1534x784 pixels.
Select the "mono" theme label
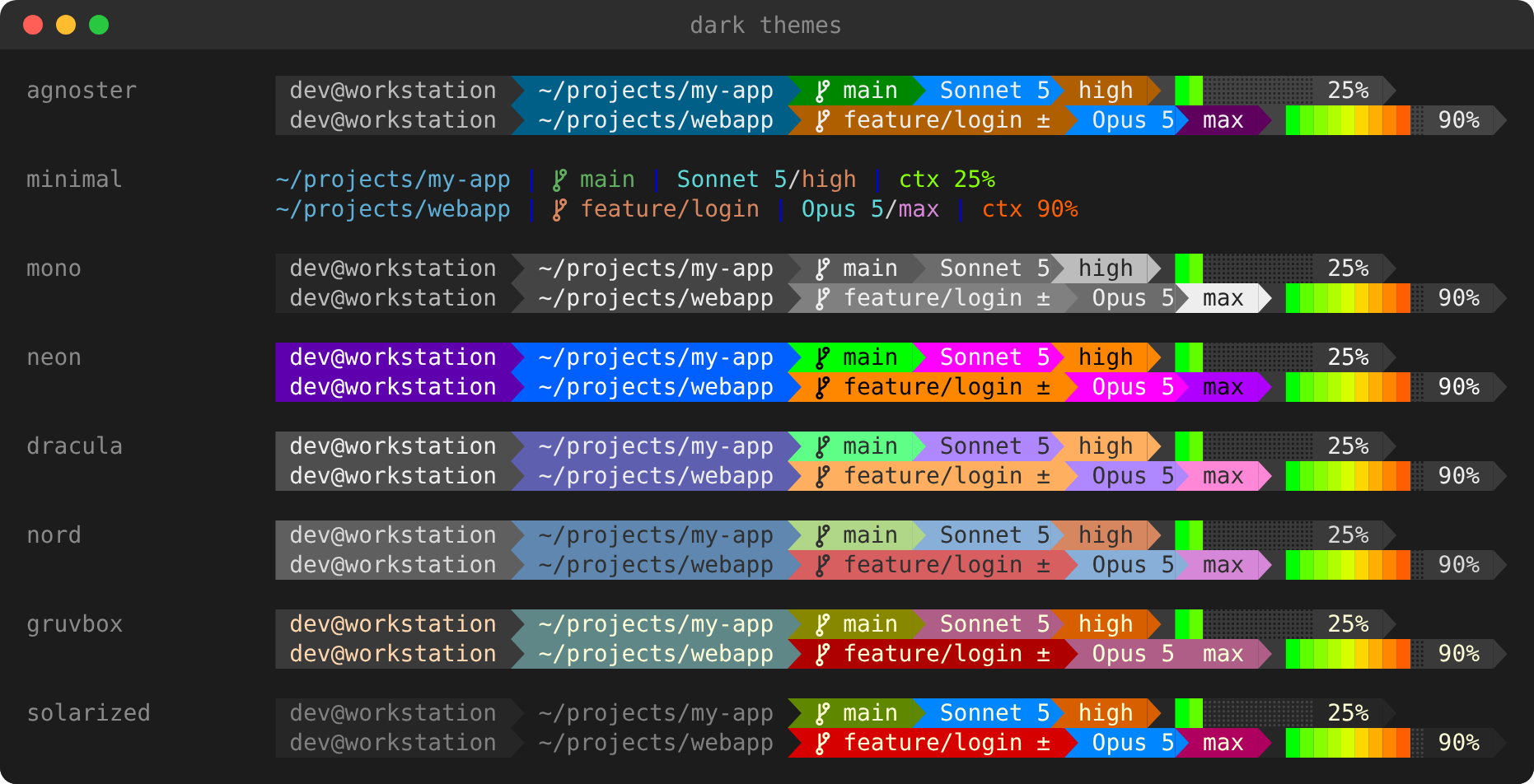[x=54, y=268]
